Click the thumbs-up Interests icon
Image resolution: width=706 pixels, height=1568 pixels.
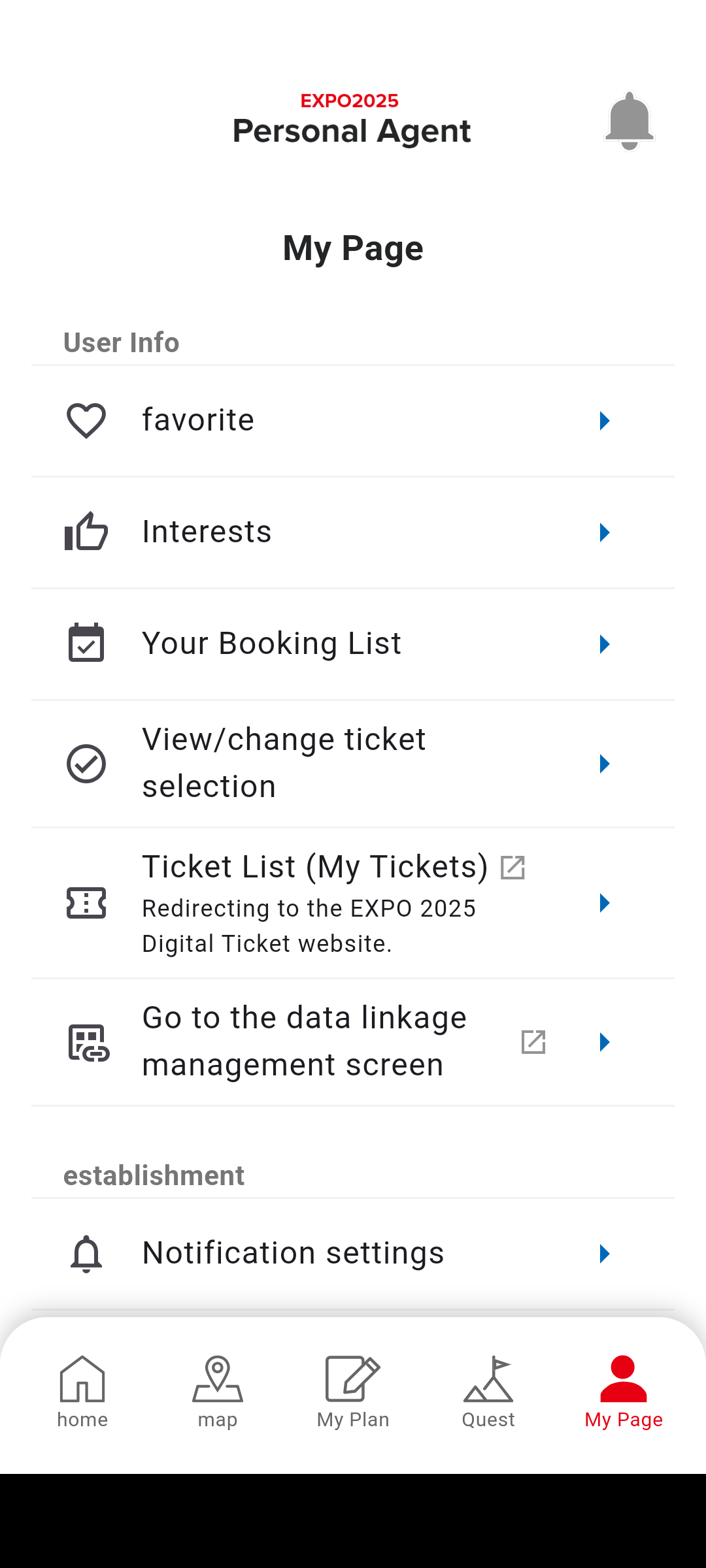(x=86, y=532)
